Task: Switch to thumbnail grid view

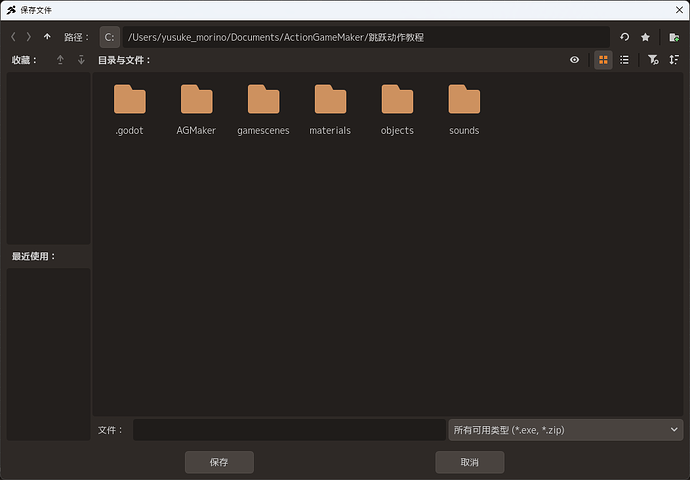Action: tap(603, 60)
